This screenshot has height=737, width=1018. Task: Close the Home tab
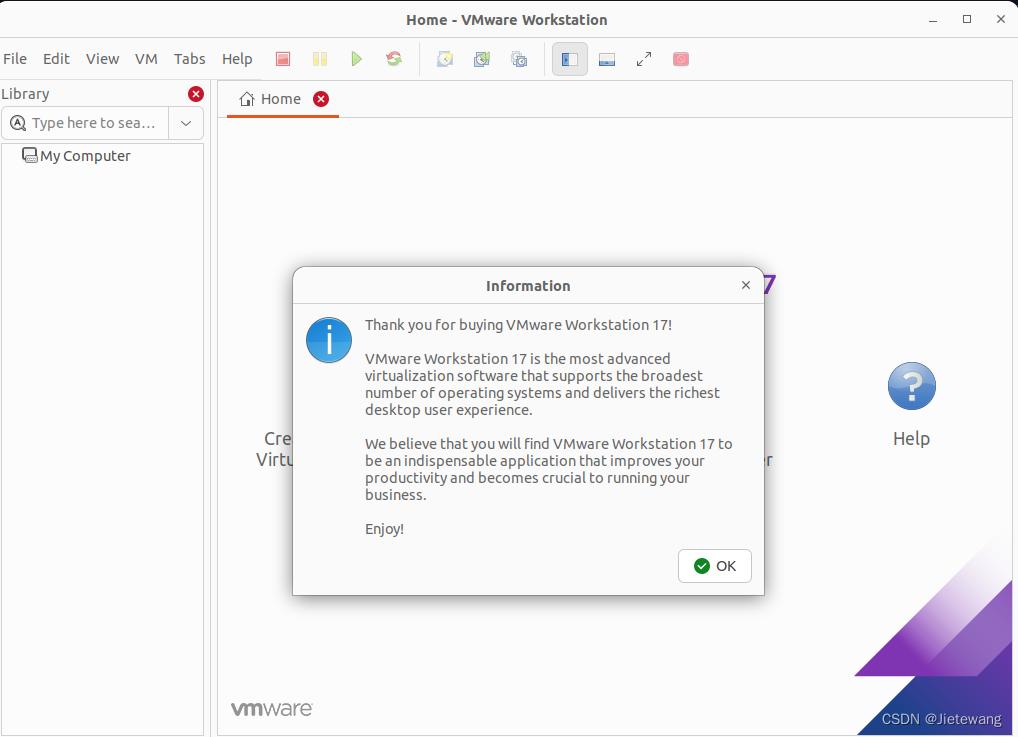click(320, 99)
